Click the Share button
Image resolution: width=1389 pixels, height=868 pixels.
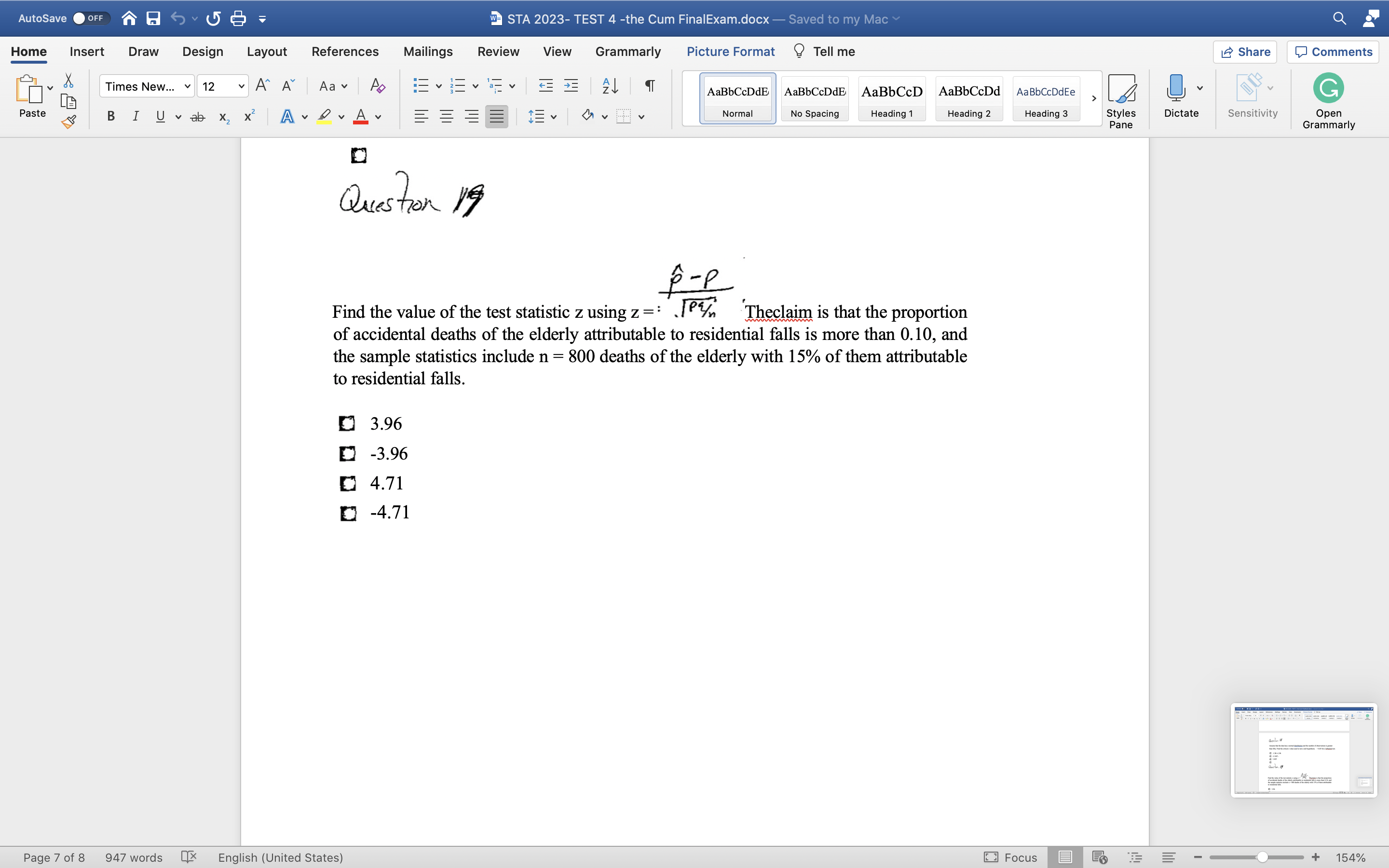pyautogui.click(x=1245, y=52)
